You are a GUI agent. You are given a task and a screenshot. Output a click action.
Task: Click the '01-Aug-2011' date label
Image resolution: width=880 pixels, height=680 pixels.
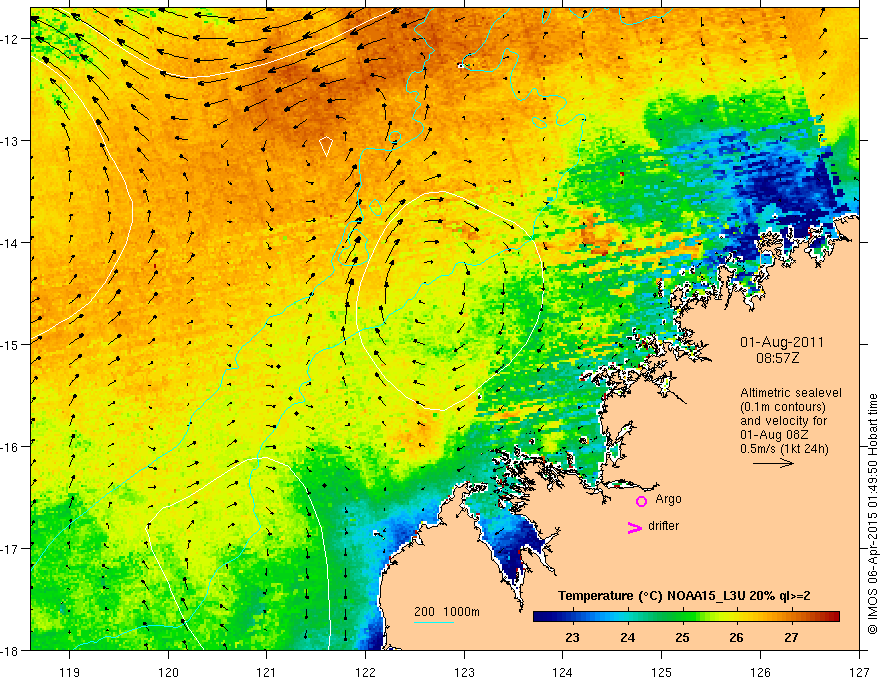pos(782,342)
